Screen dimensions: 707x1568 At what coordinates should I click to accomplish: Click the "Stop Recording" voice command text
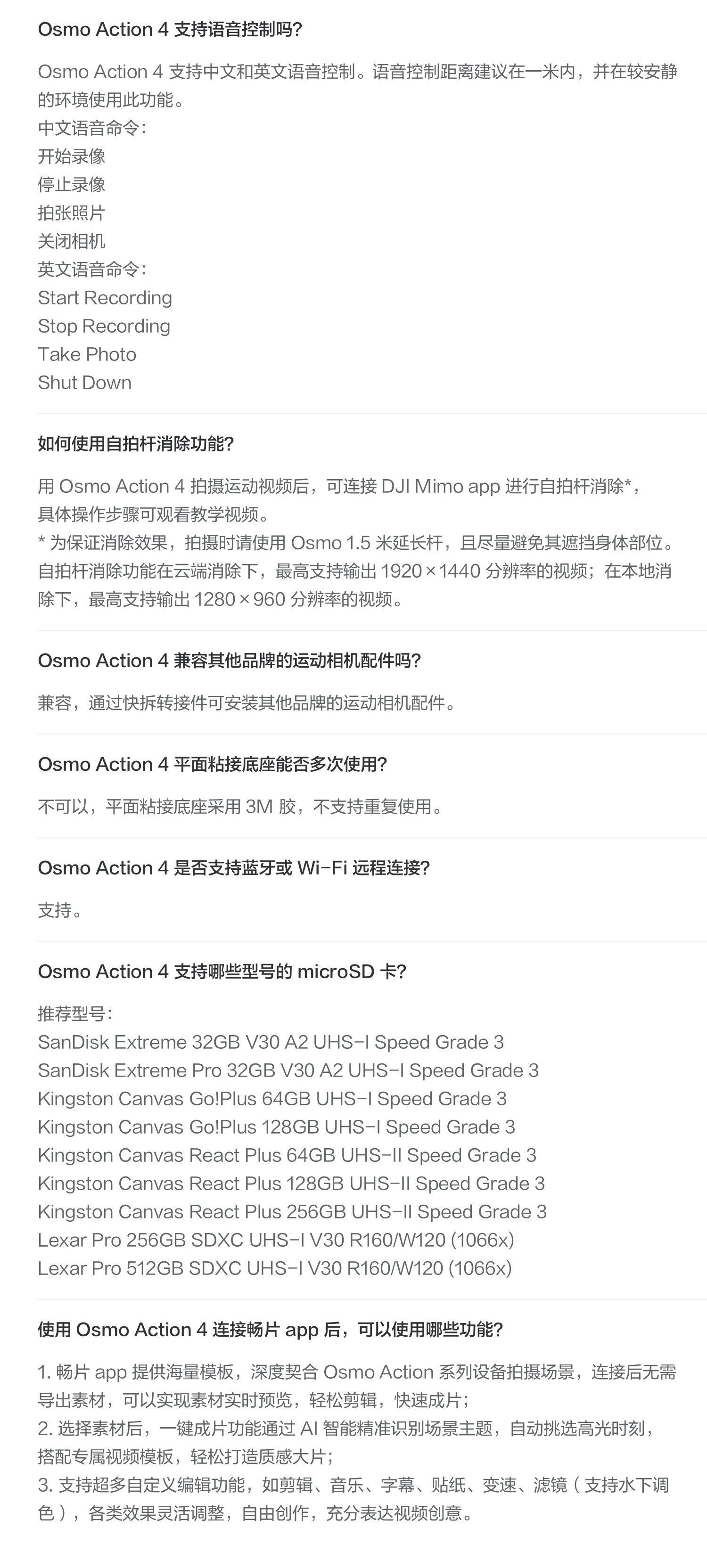104,326
